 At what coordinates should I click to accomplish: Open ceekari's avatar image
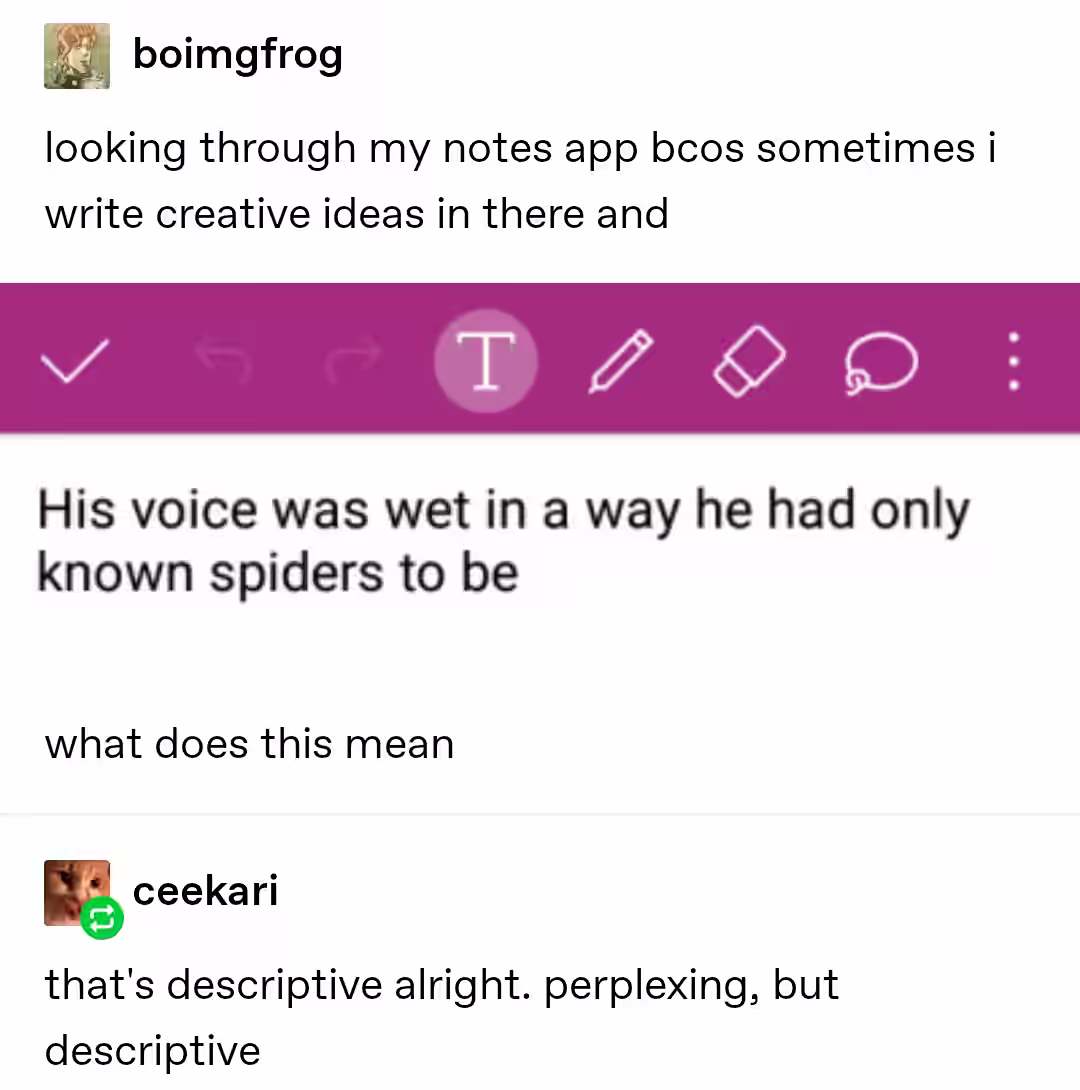(77, 893)
